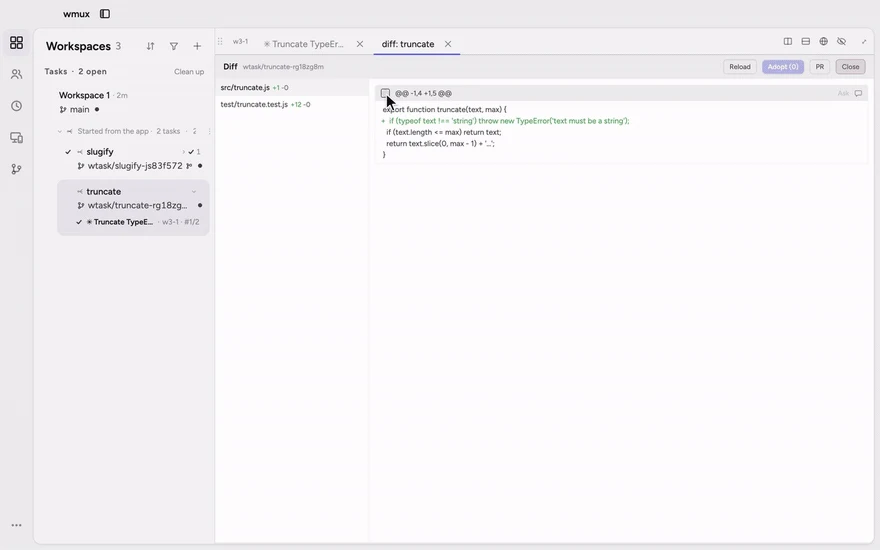
Task: Select the diff: truncate tab
Action: click(408, 44)
